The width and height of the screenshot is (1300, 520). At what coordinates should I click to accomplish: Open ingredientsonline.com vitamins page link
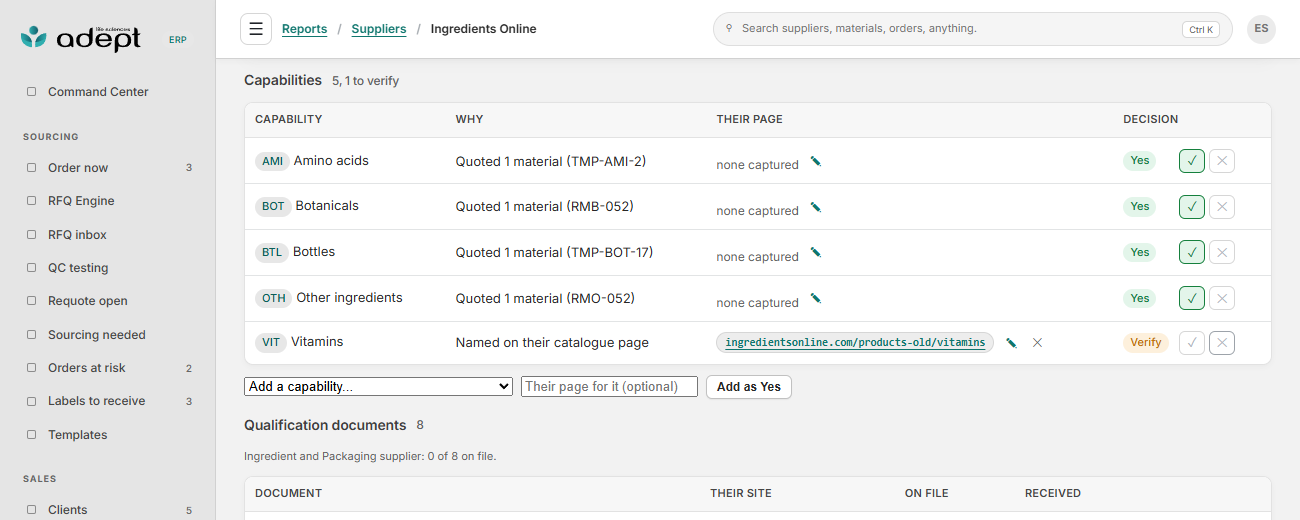pos(855,342)
